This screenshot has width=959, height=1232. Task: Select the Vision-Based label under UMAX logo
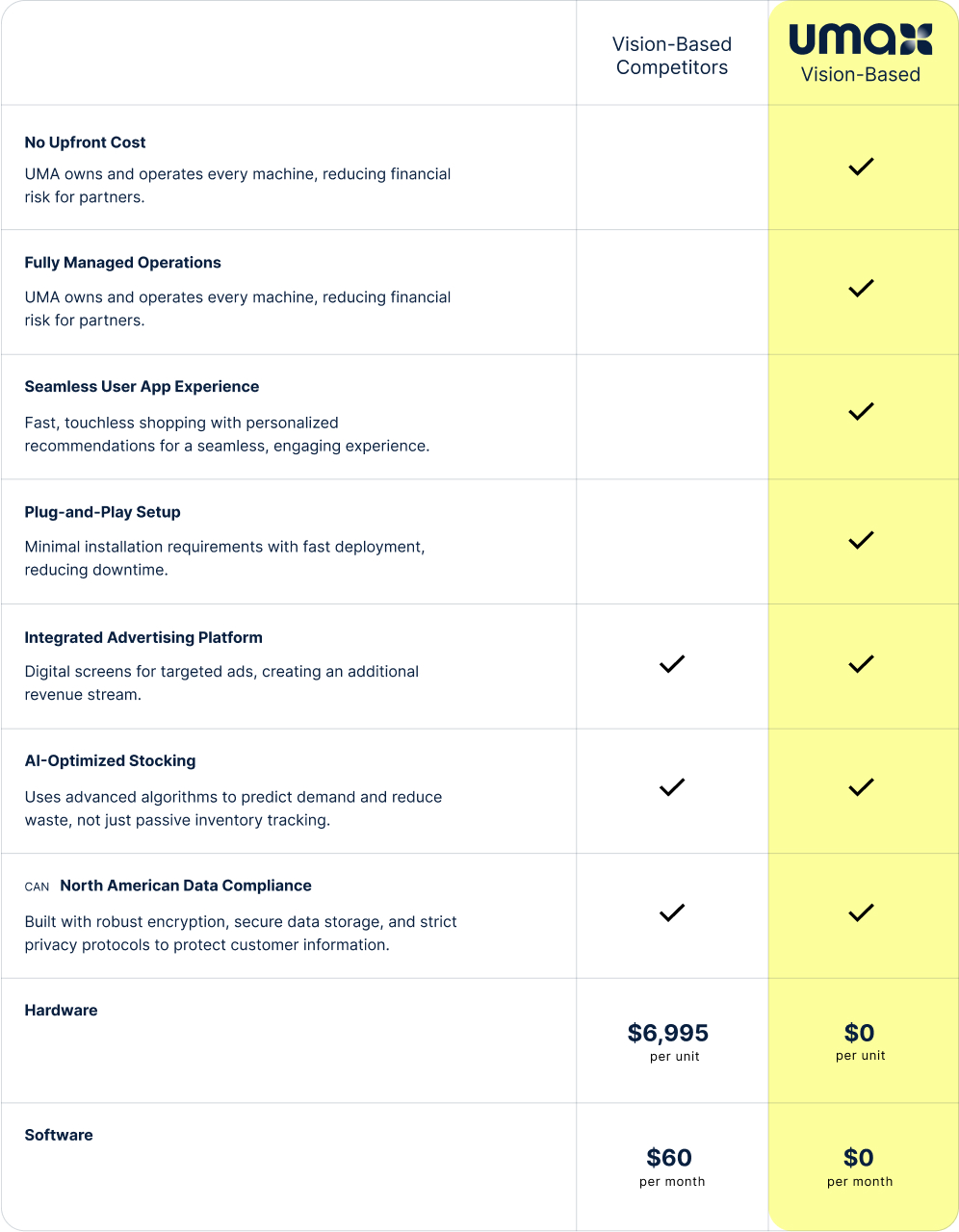861,75
